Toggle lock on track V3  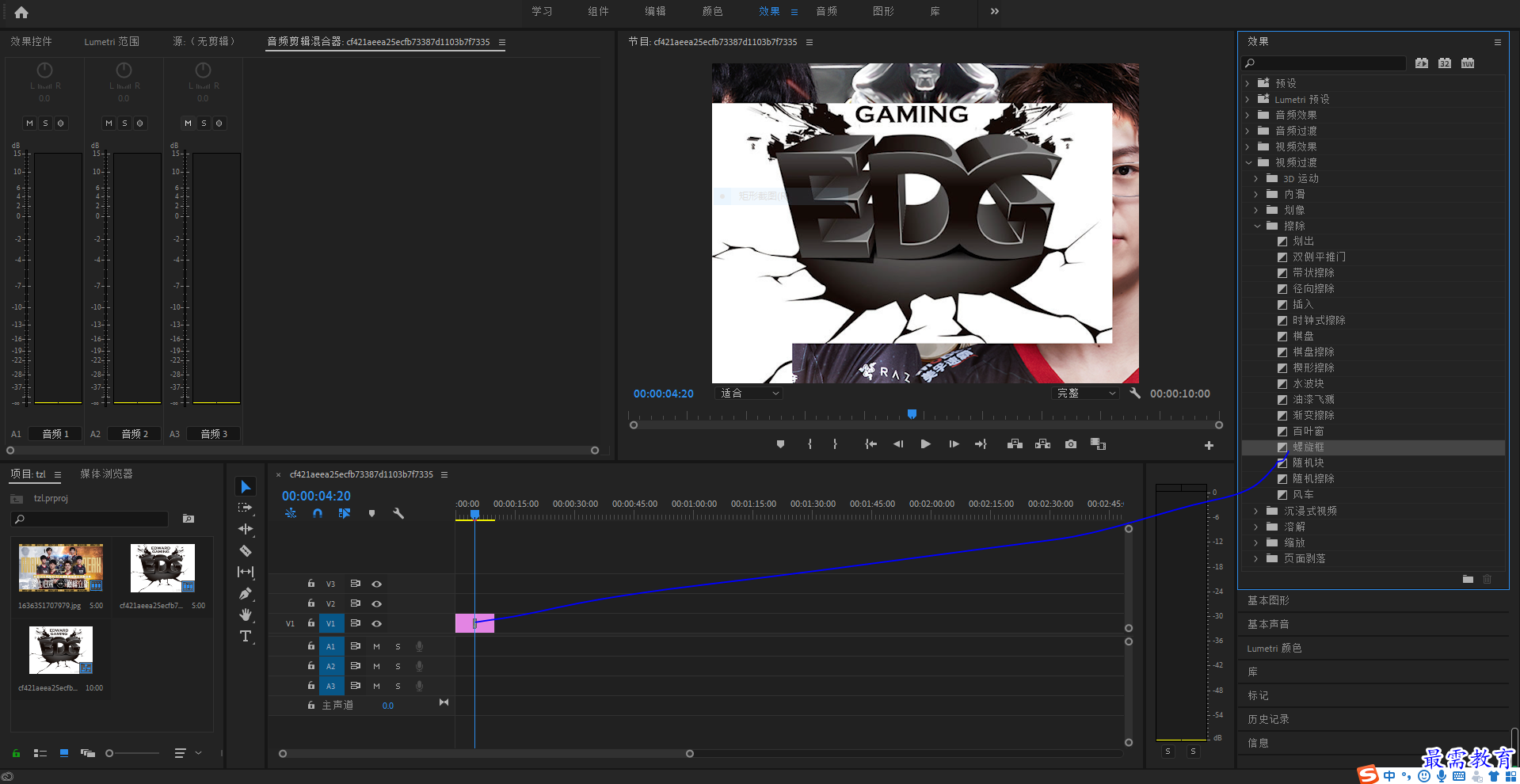click(x=311, y=584)
